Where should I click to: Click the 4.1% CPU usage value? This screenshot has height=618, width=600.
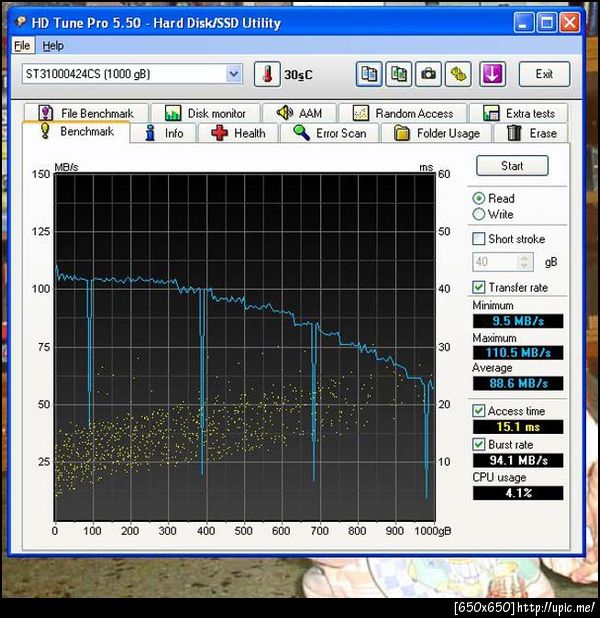[518, 493]
